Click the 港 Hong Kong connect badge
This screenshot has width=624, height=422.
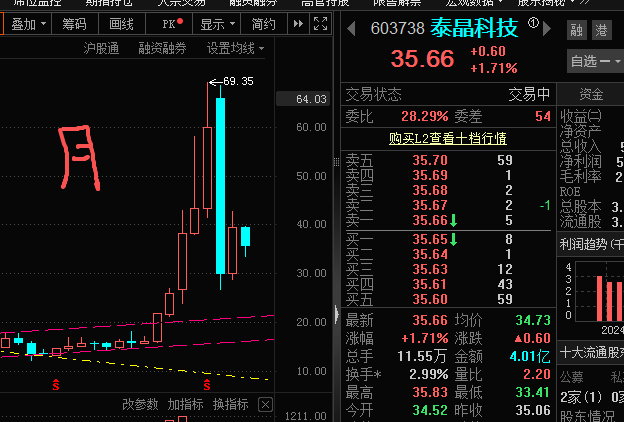tap(602, 30)
